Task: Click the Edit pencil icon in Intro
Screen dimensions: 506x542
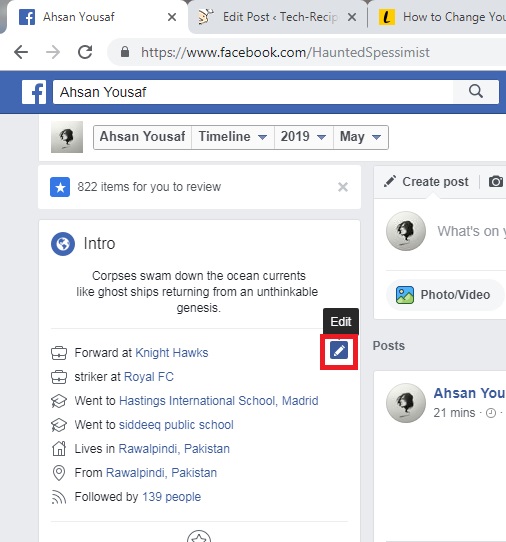Action: (x=339, y=351)
